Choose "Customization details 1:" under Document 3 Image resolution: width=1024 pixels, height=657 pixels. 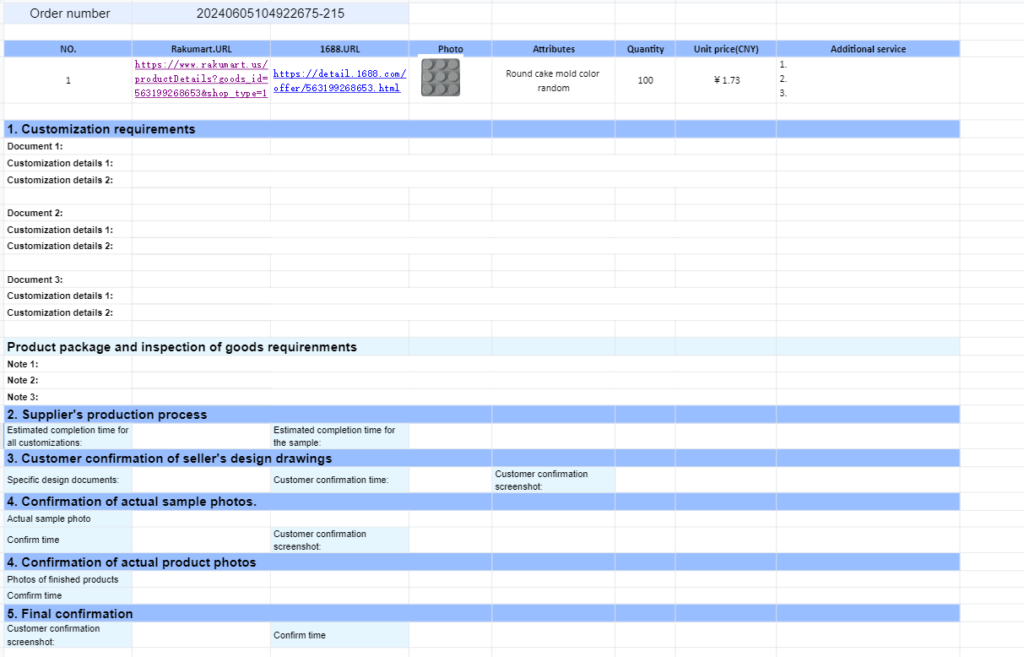pyautogui.click(x=60, y=296)
